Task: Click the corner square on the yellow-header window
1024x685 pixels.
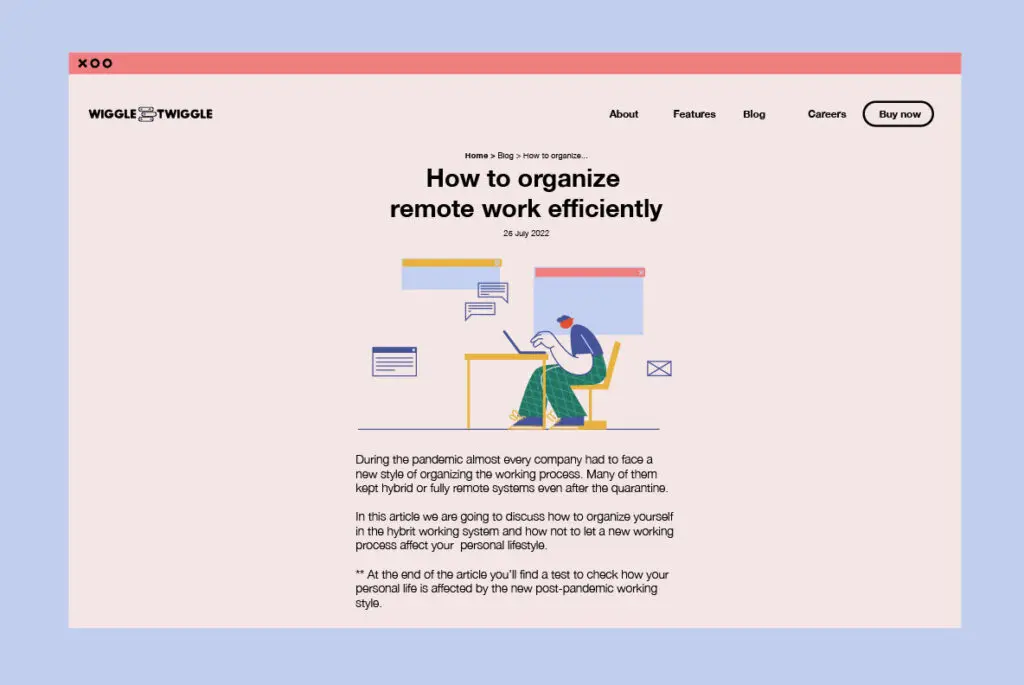Action: (496, 263)
